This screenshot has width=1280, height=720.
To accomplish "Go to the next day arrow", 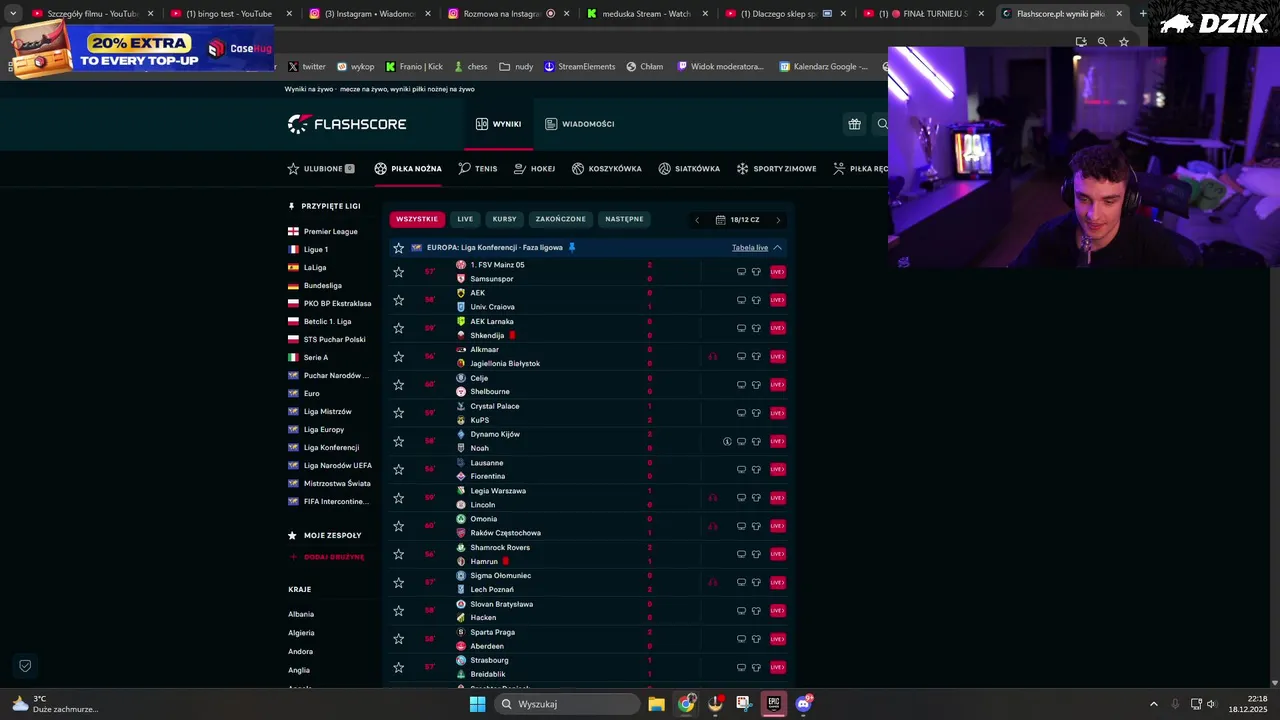I will (x=778, y=220).
